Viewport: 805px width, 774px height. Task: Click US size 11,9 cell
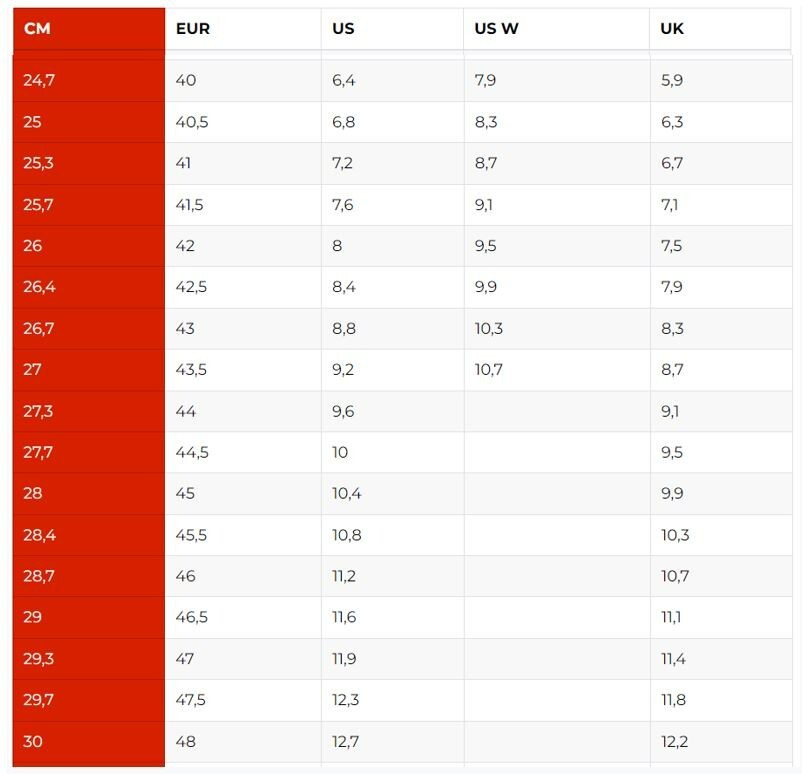[343, 659]
